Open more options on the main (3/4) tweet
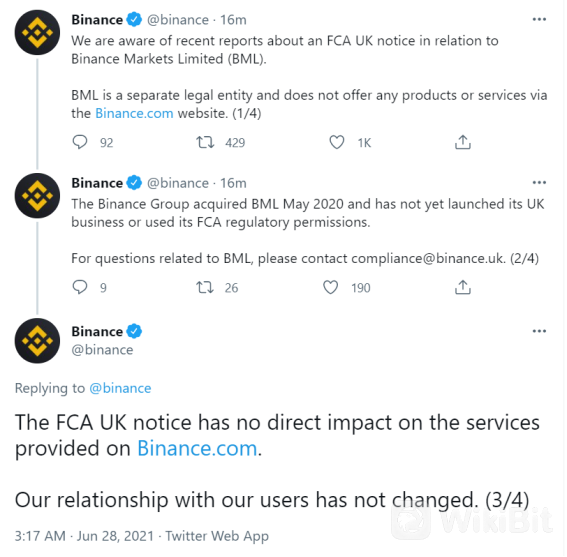The width and height of the screenshot is (567, 557). click(x=539, y=331)
